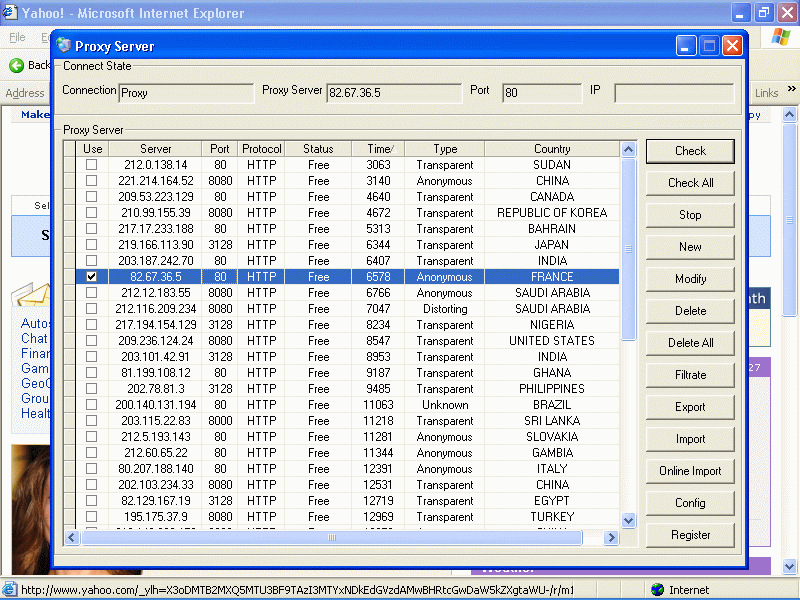Viewport: 800px width, 600px height.
Task: Check the Use box for 209.53.223.129
Action: click(x=91, y=196)
